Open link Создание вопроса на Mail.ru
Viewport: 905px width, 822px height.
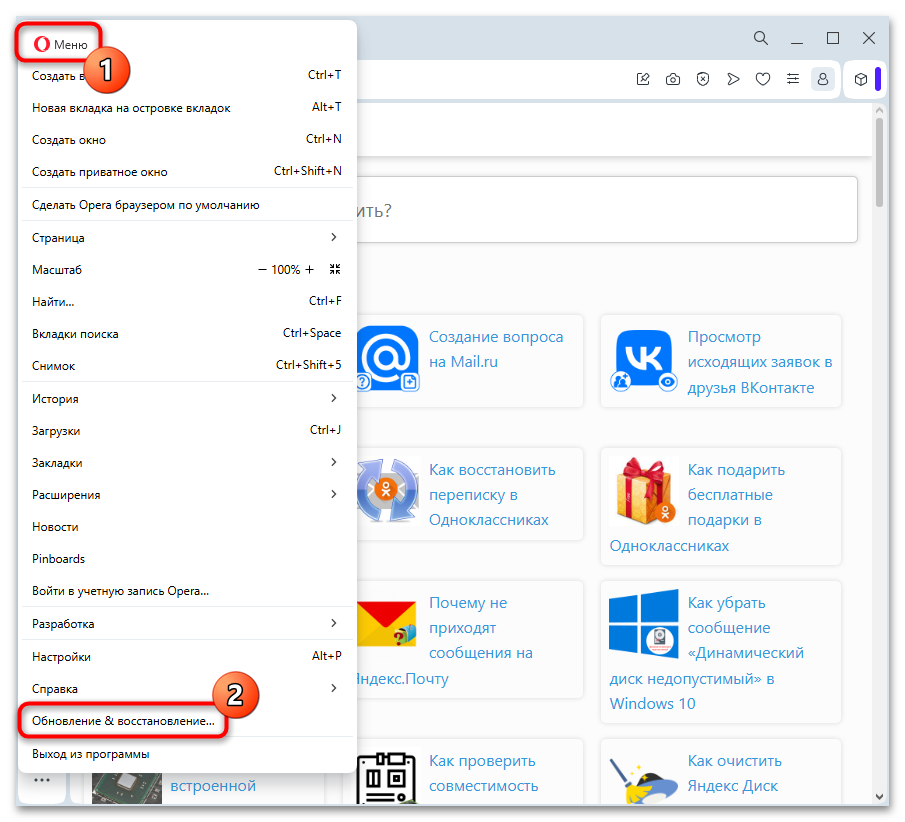coord(496,349)
